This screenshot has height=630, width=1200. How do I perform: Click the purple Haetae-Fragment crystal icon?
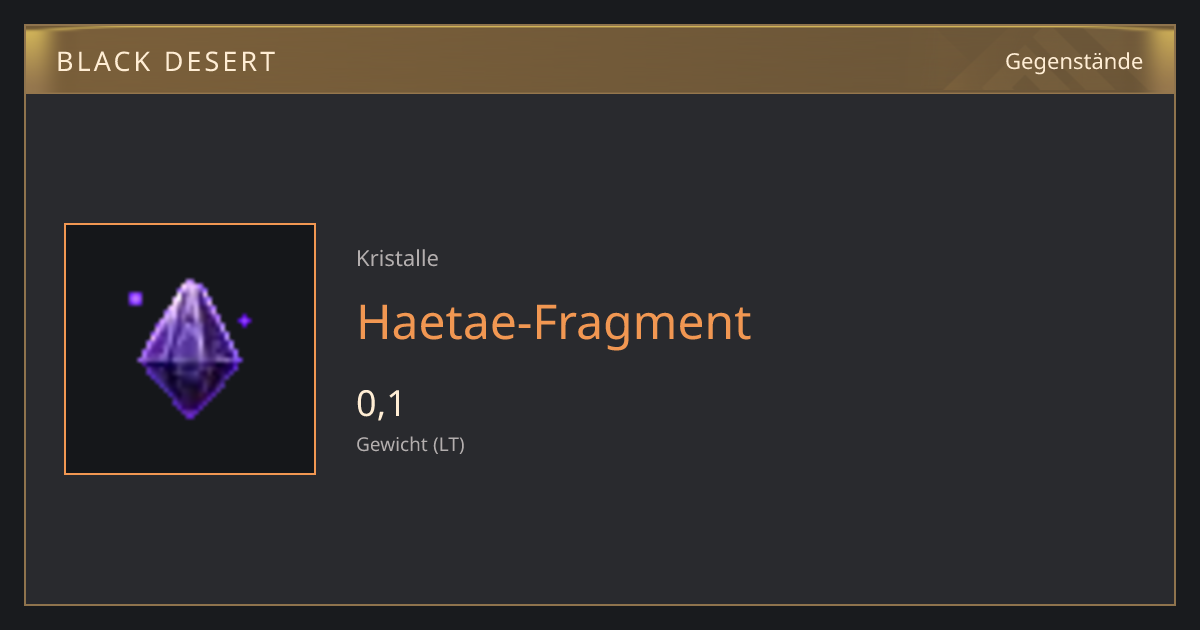coord(189,349)
